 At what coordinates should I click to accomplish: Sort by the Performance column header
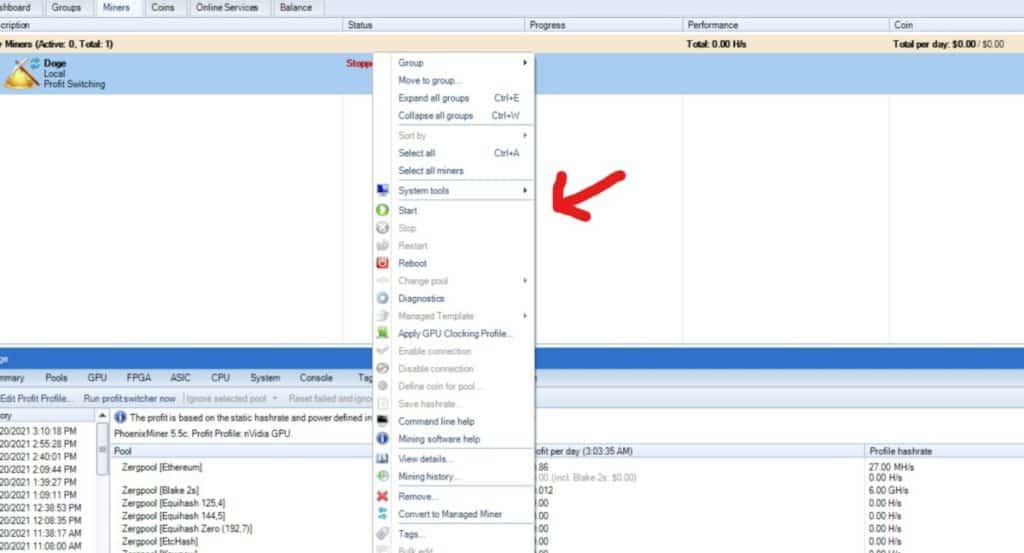click(786, 25)
